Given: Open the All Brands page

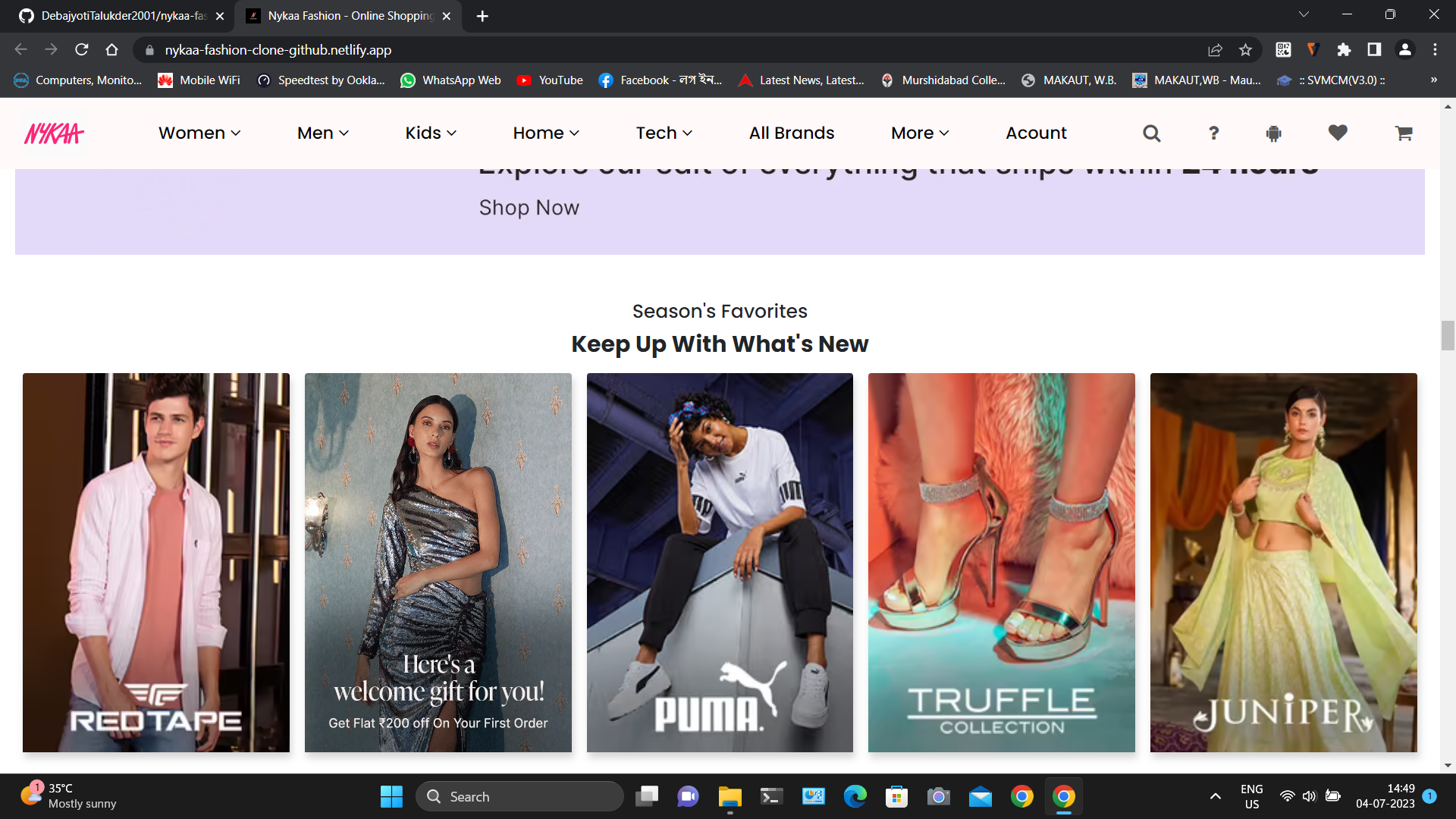Looking at the screenshot, I should pos(791,133).
